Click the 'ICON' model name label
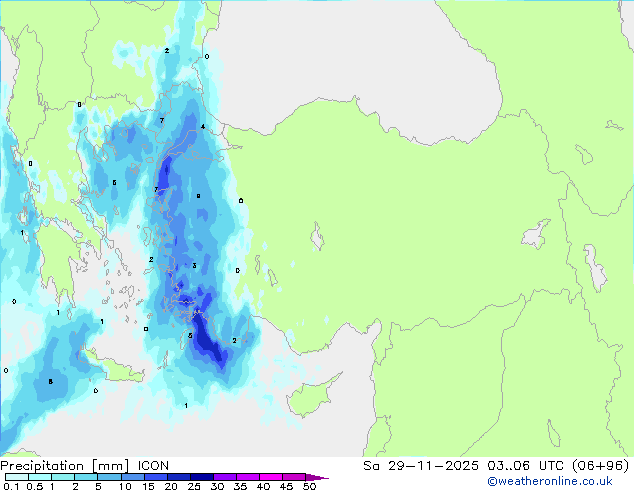 coord(153,466)
